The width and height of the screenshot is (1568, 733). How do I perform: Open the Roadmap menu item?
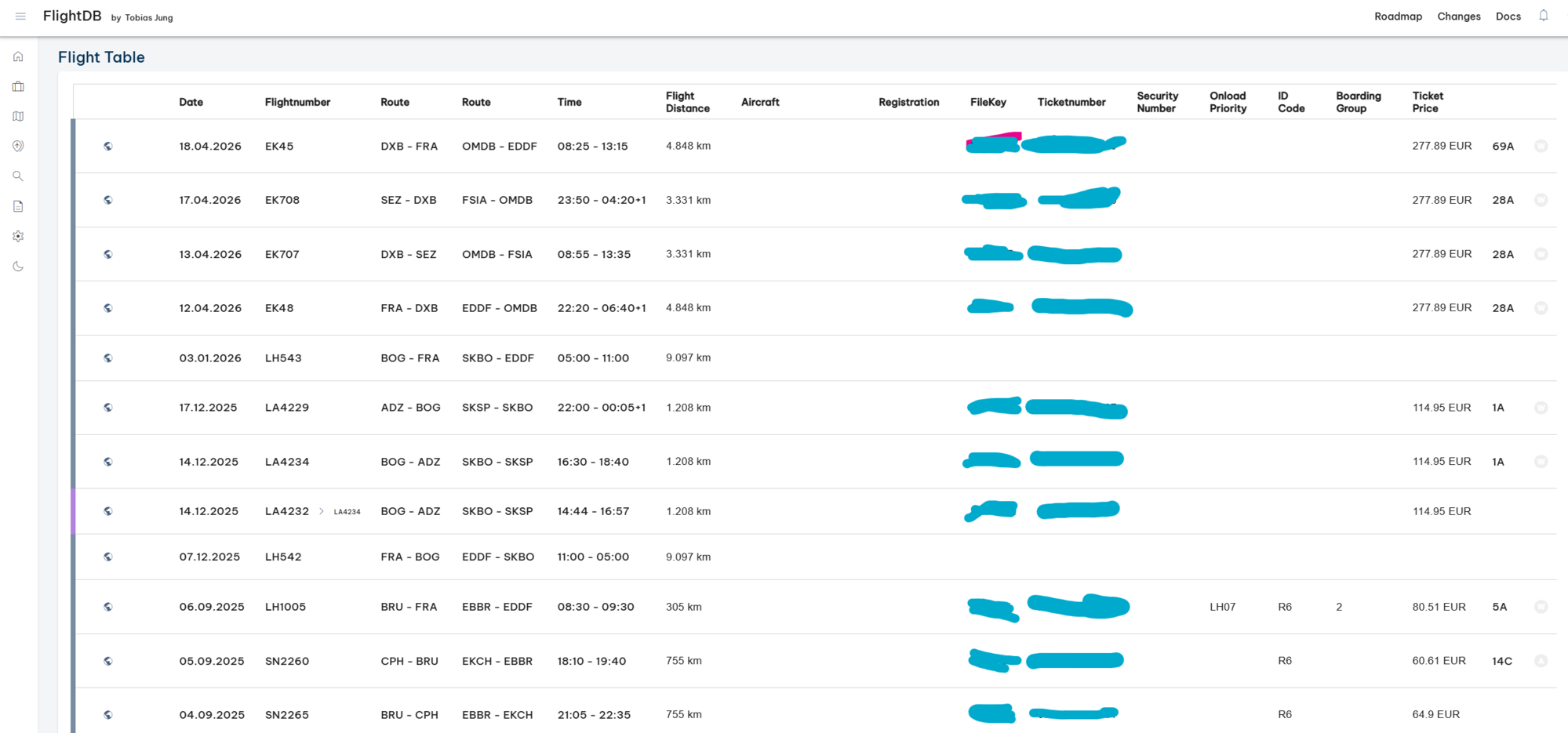pos(1398,16)
